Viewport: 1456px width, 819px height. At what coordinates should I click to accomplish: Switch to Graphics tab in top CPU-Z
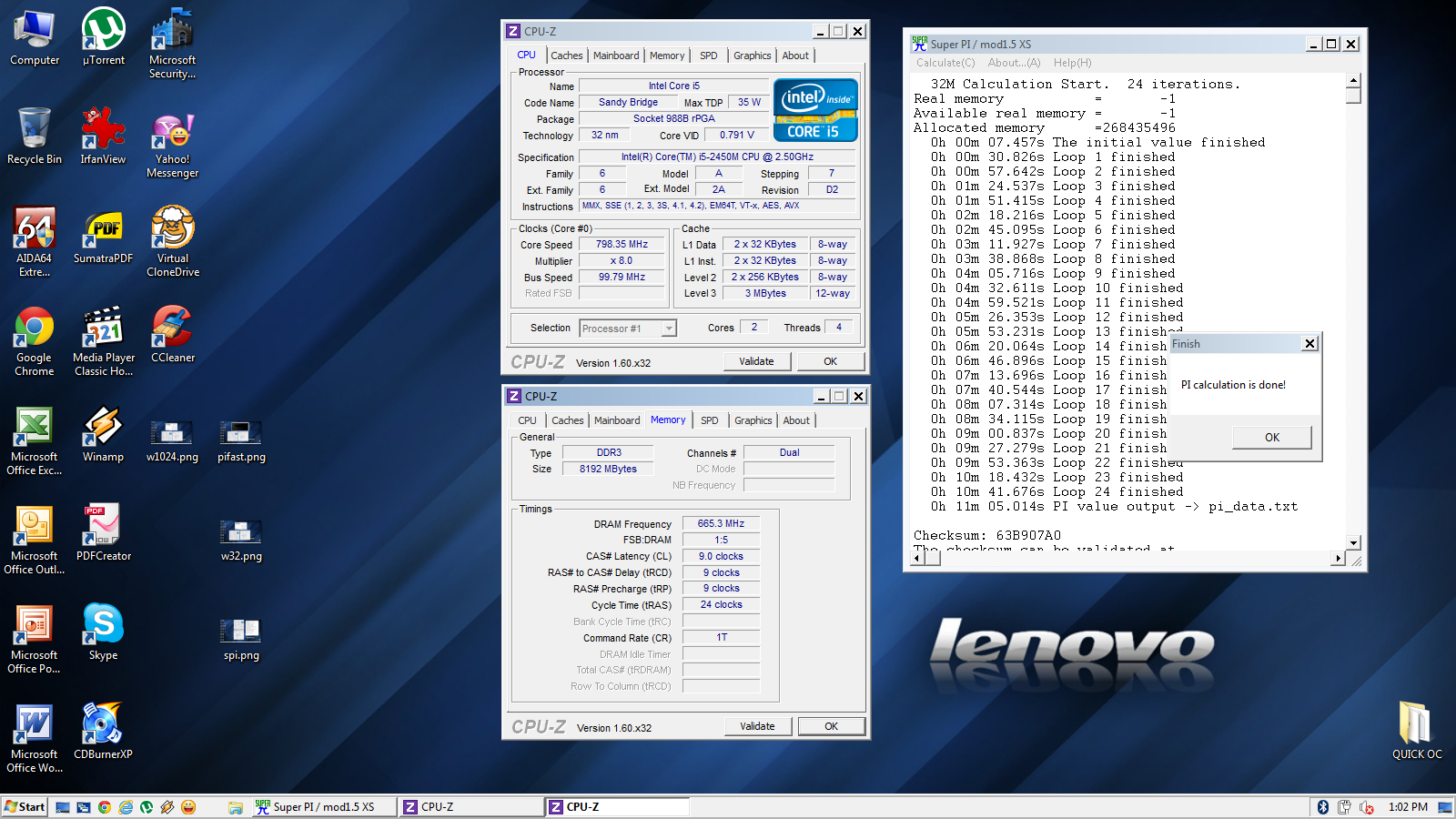pyautogui.click(x=753, y=56)
